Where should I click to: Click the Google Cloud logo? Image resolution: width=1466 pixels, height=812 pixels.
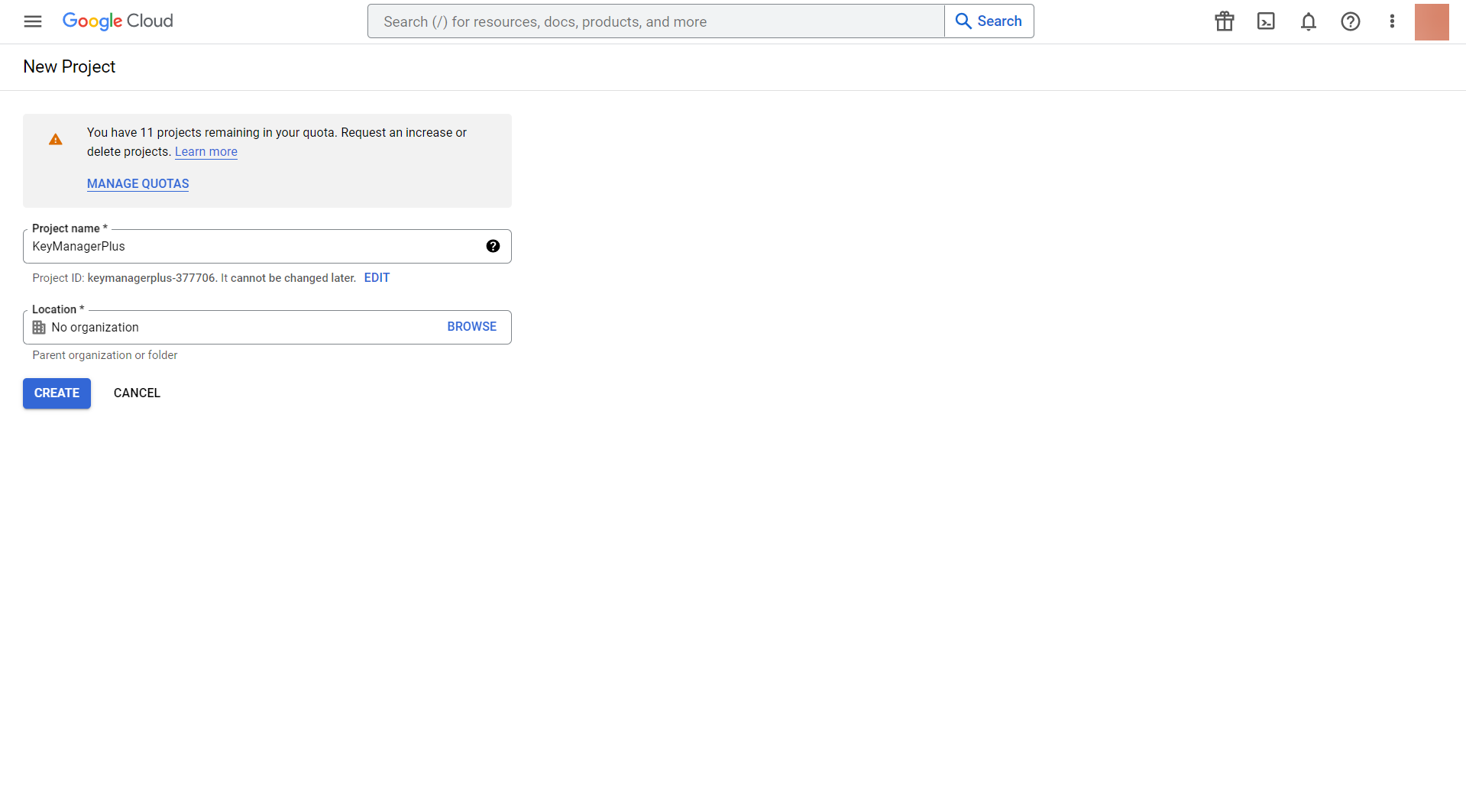click(117, 21)
